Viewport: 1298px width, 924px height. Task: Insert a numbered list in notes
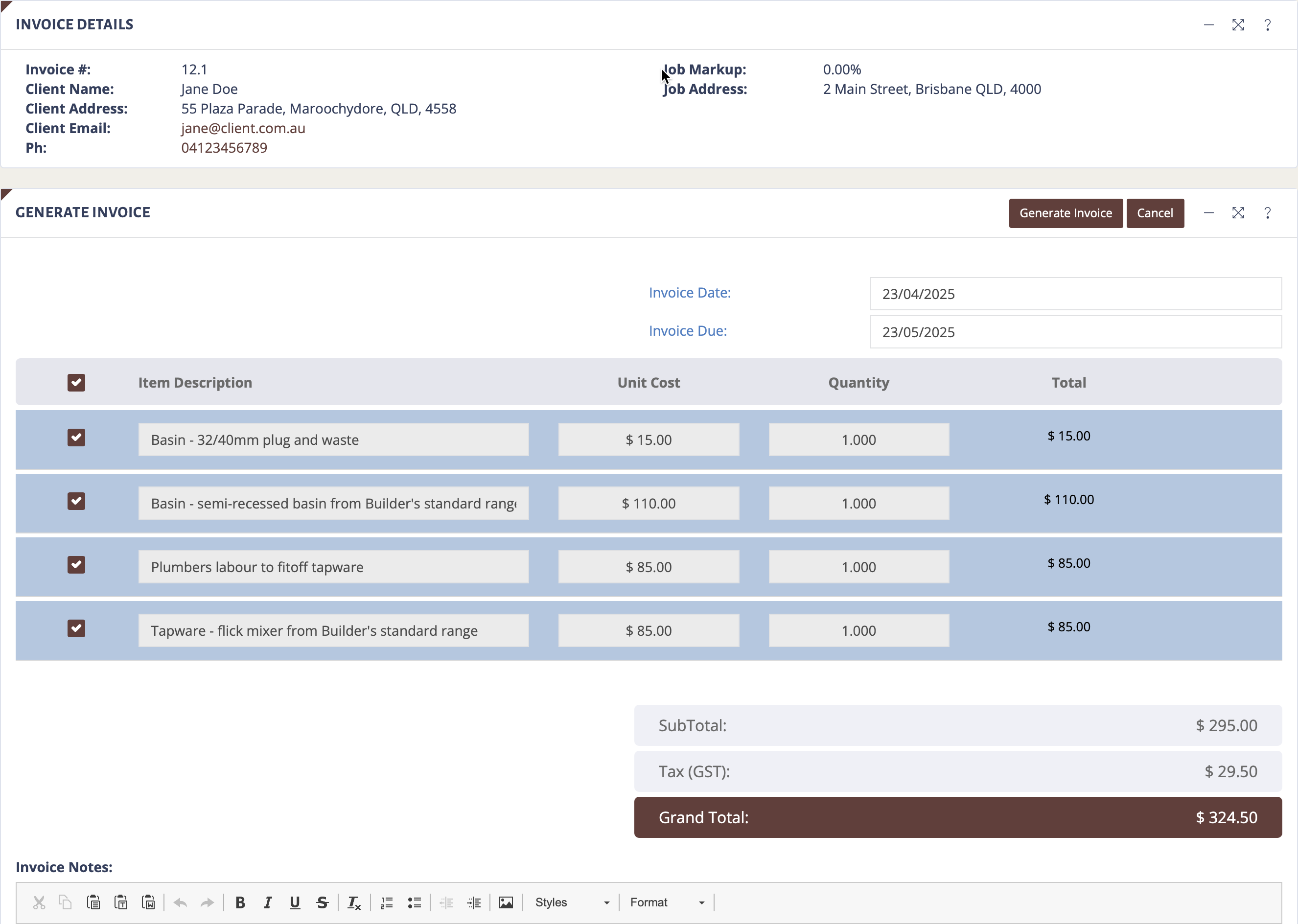point(387,902)
